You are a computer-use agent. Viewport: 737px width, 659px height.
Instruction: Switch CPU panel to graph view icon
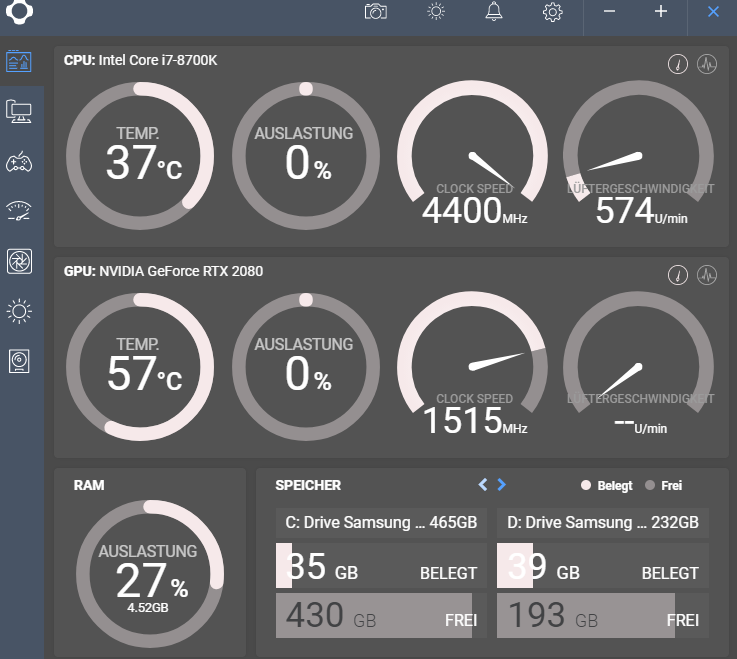pos(707,64)
